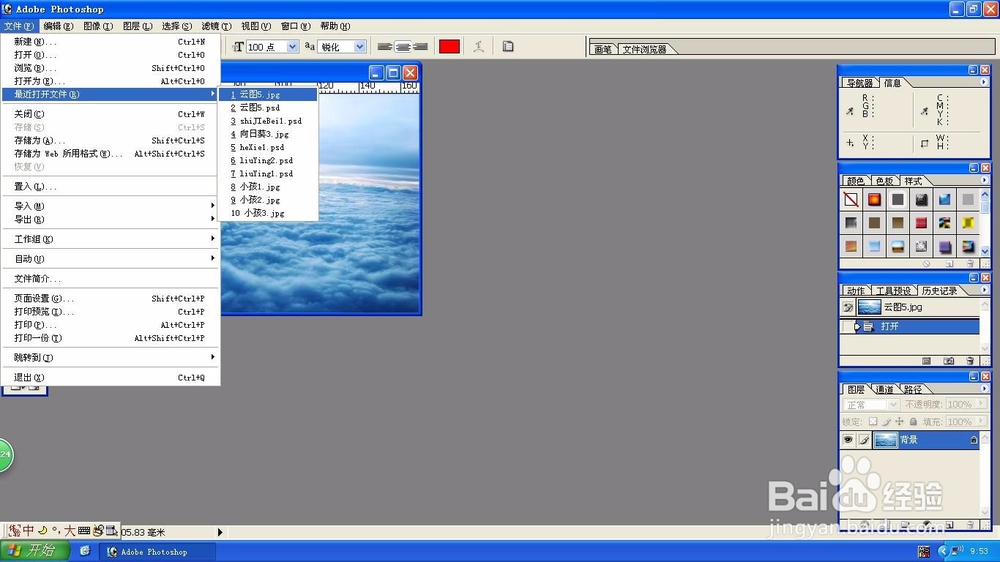Click the trash icon in Styles panel
1000x562 pixels.
tap(970, 263)
